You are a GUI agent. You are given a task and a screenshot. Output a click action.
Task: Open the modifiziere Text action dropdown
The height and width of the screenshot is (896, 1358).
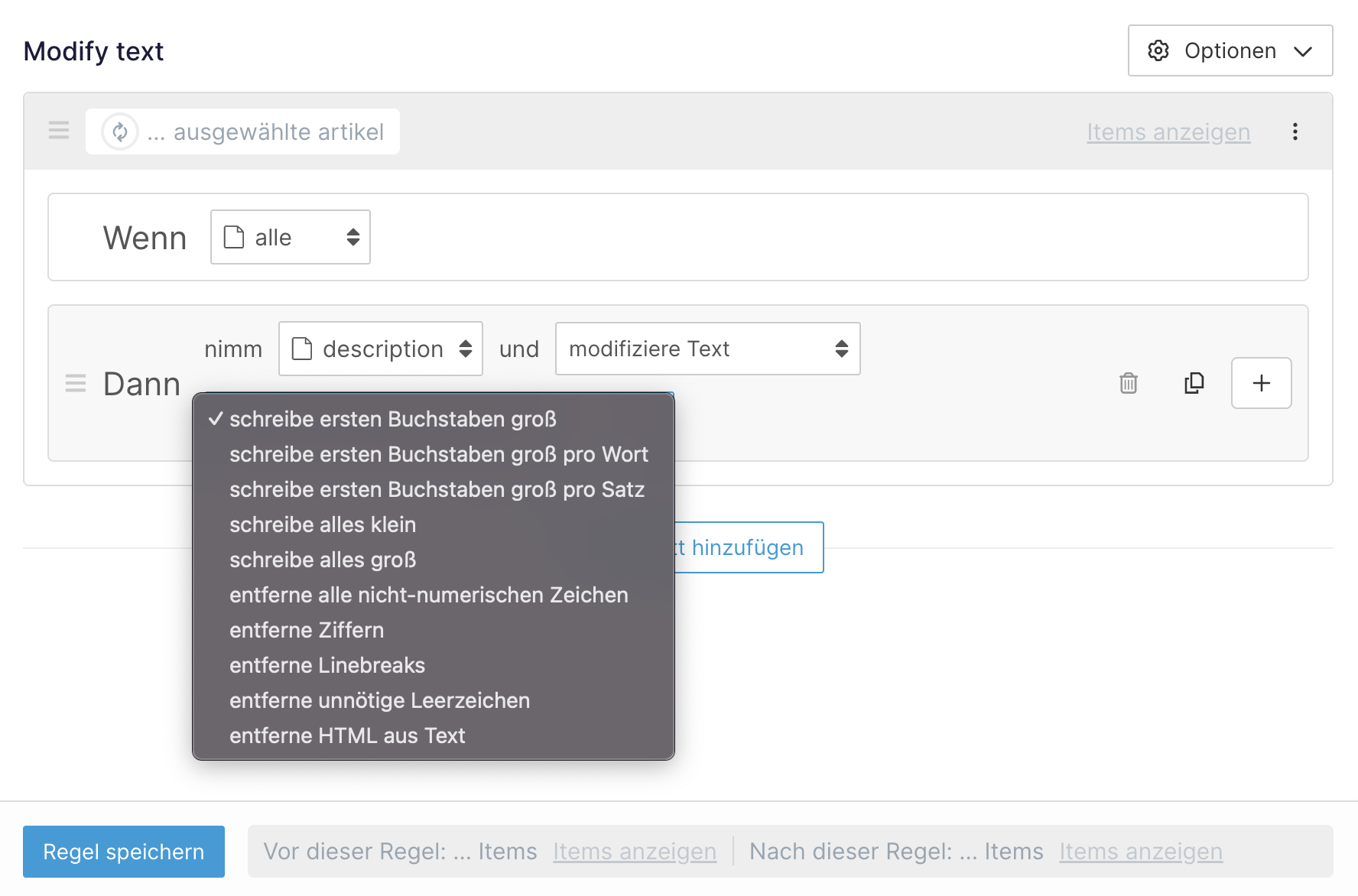click(x=708, y=349)
